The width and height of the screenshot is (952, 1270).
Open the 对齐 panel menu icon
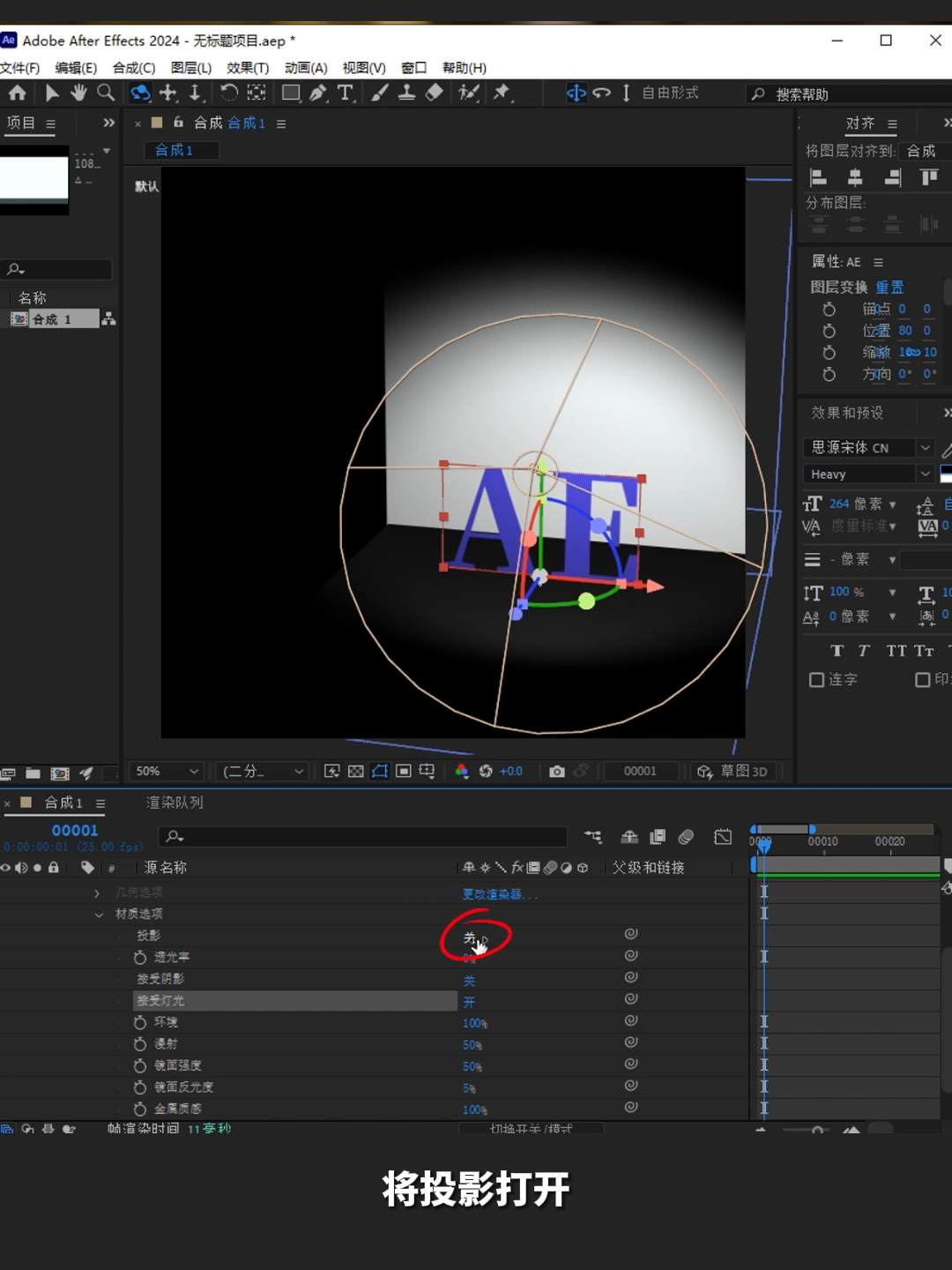[892, 124]
